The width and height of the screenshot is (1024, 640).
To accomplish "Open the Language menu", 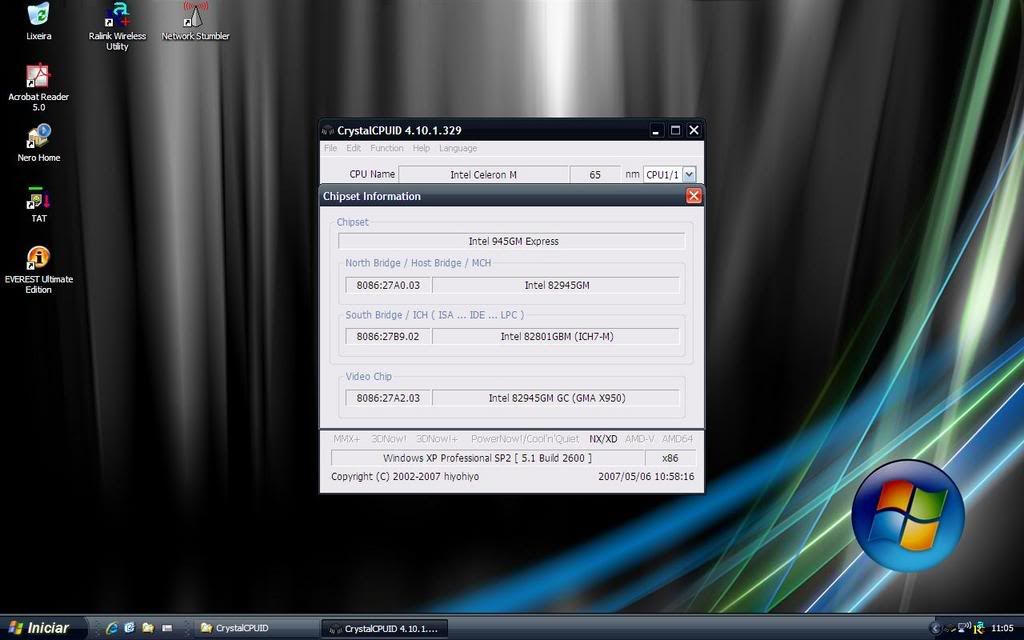I will point(458,149).
